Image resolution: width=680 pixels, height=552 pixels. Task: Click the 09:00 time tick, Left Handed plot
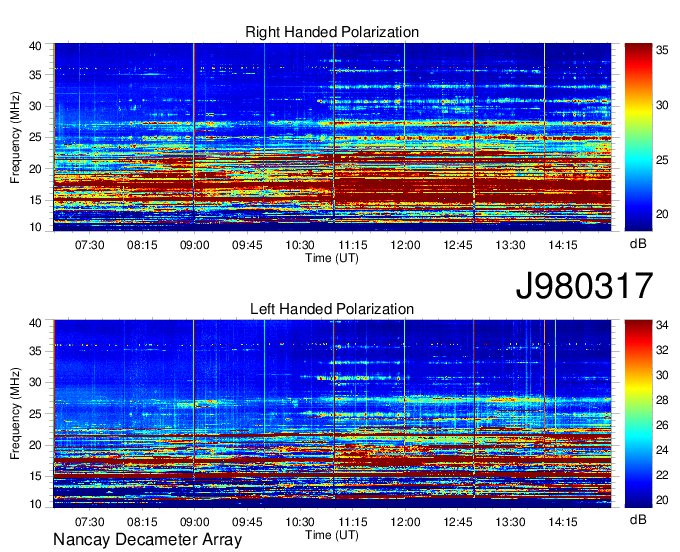(194, 522)
